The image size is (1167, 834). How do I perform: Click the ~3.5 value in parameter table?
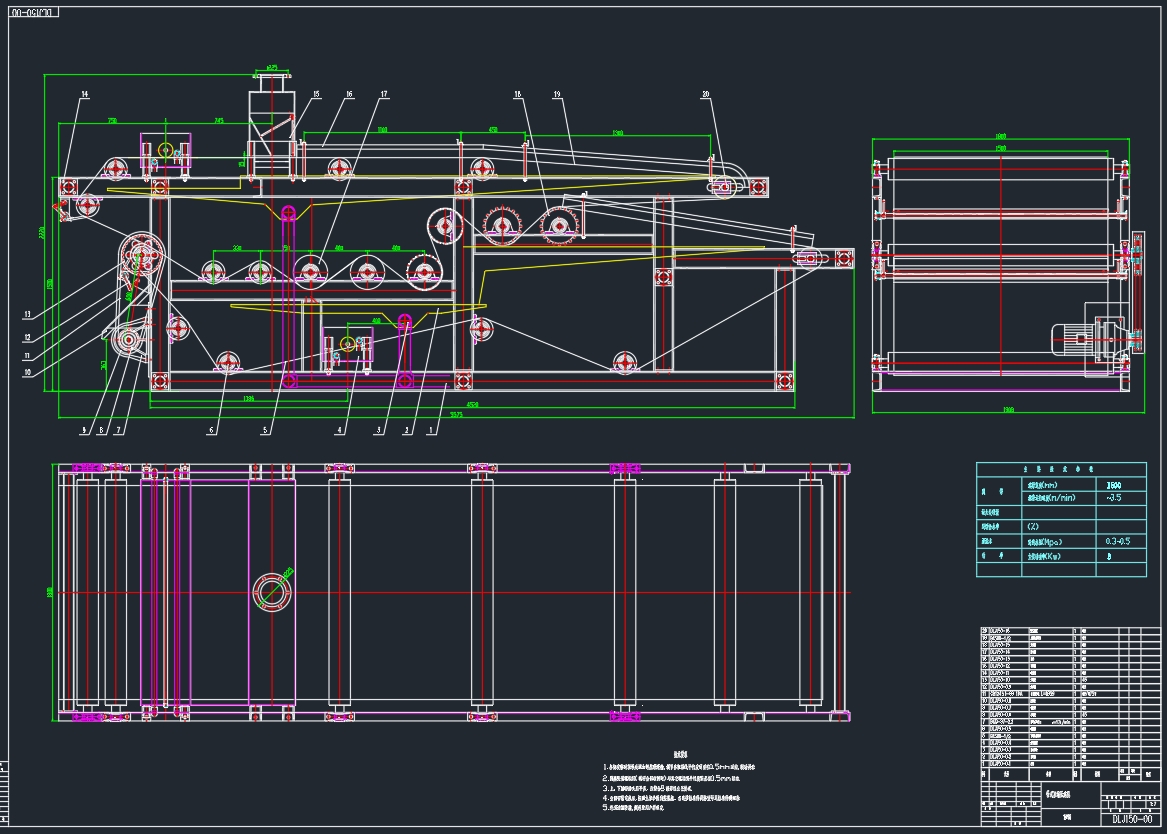1113,498
